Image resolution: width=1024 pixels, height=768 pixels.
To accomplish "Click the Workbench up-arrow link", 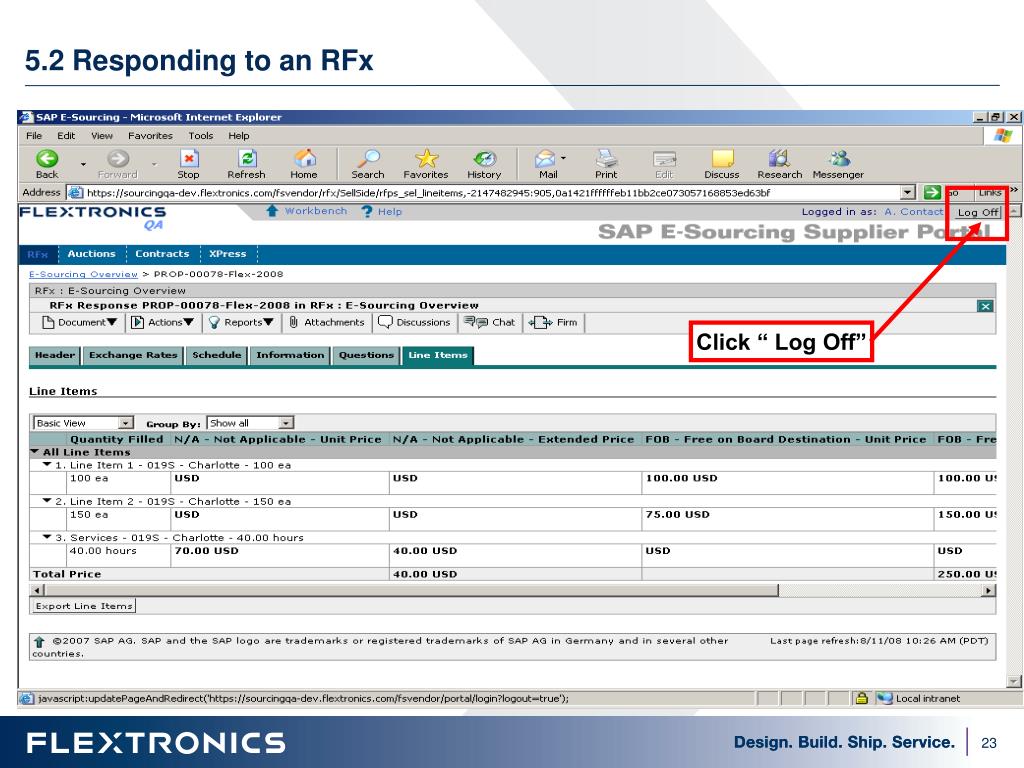I will coord(307,211).
